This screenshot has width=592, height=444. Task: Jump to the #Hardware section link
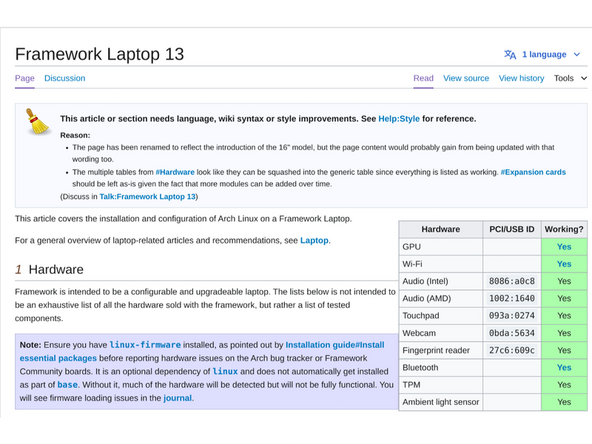click(x=175, y=172)
